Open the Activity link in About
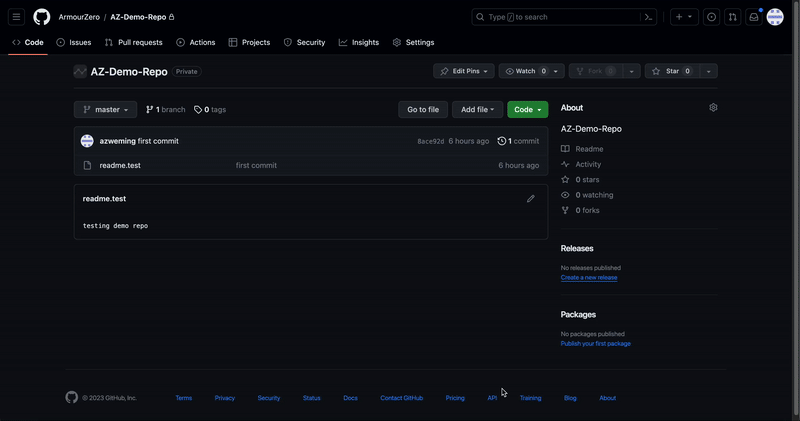The width and height of the screenshot is (800, 421). point(581,164)
